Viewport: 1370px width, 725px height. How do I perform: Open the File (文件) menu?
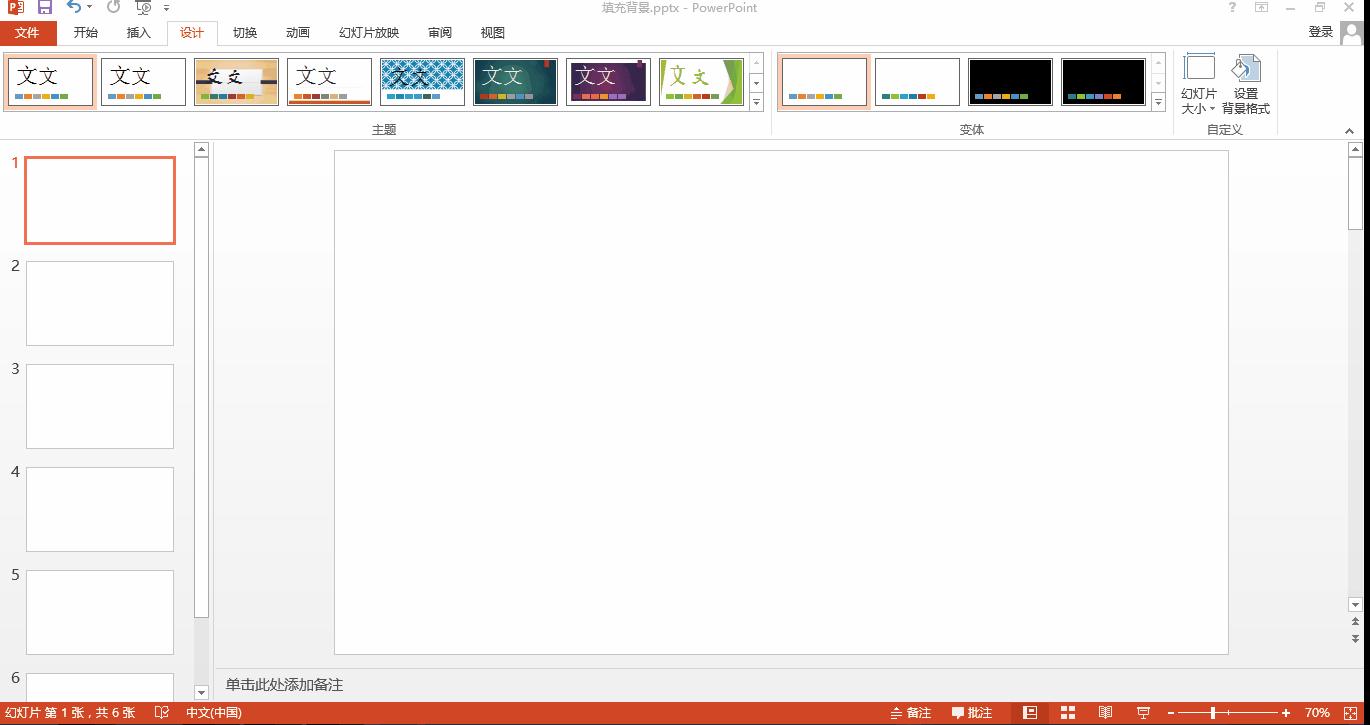pos(28,32)
